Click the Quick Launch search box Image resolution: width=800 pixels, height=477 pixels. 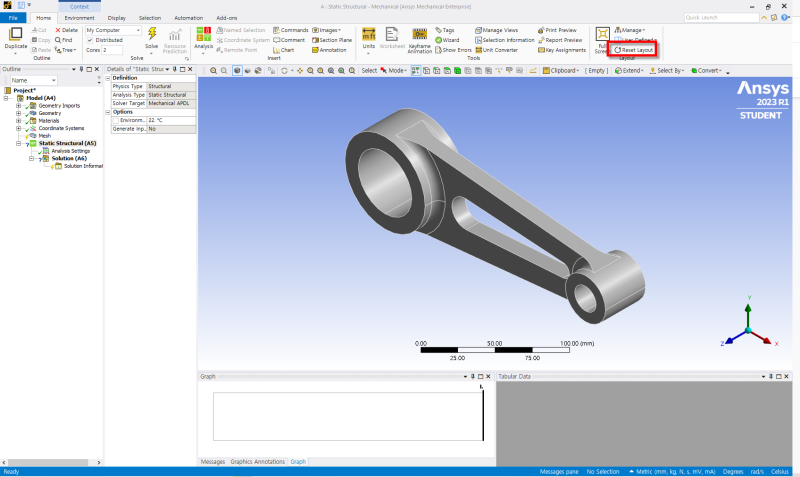point(721,18)
